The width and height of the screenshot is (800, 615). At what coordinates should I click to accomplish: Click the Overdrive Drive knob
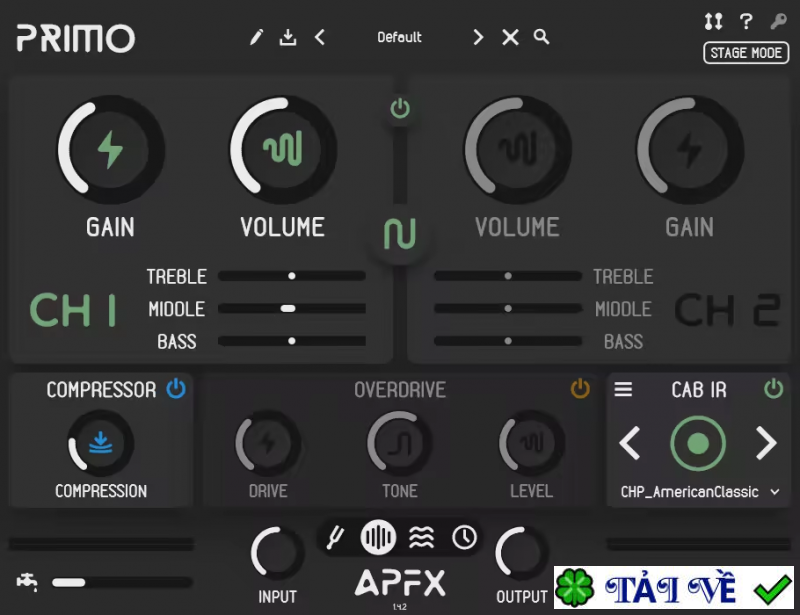click(x=268, y=444)
